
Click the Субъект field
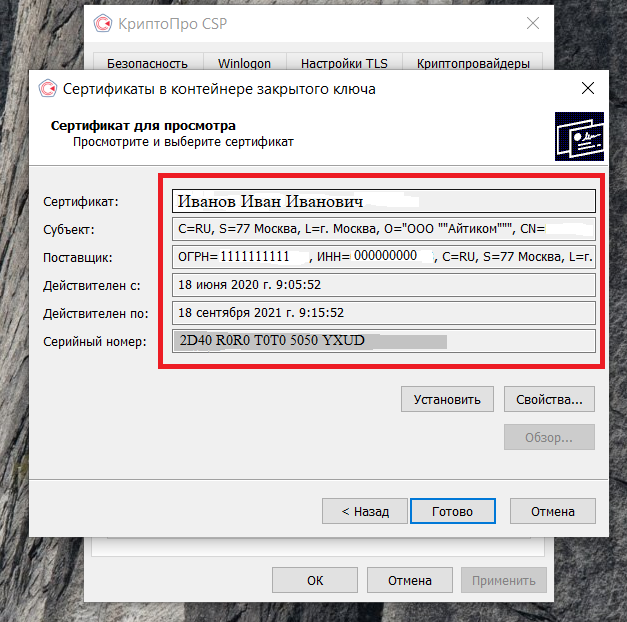coord(384,229)
